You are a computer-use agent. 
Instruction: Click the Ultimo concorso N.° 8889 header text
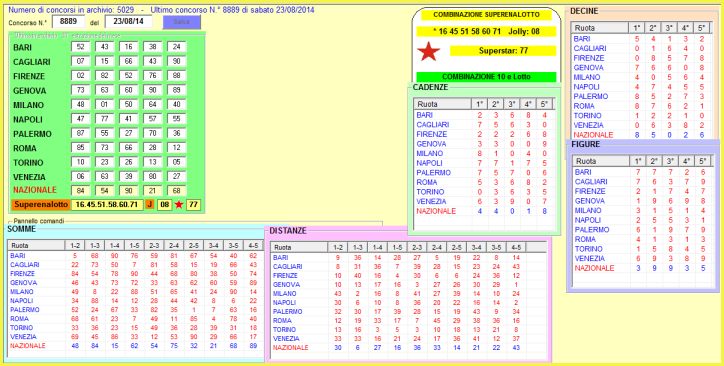pos(233,9)
